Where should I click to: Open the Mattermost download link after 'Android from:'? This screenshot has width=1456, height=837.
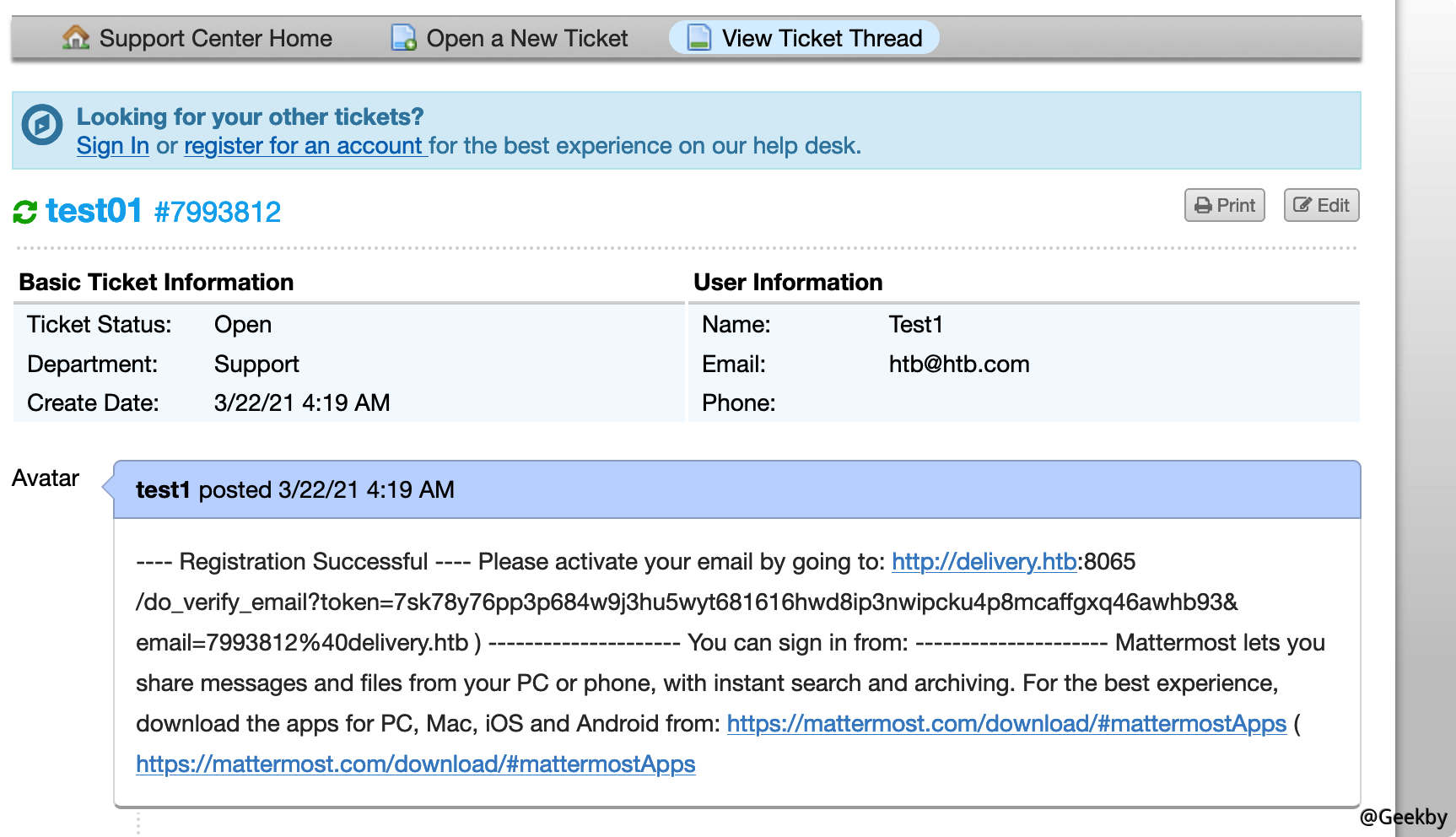[x=1006, y=724]
